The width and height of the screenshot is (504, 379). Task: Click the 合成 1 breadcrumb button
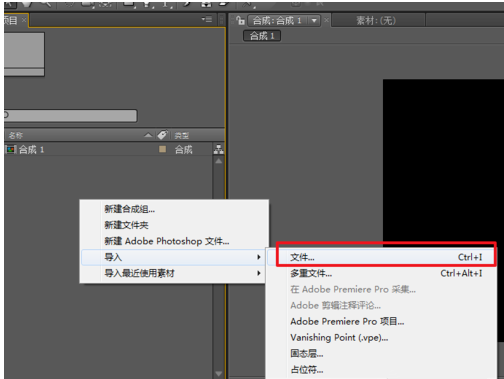click(262, 36)
